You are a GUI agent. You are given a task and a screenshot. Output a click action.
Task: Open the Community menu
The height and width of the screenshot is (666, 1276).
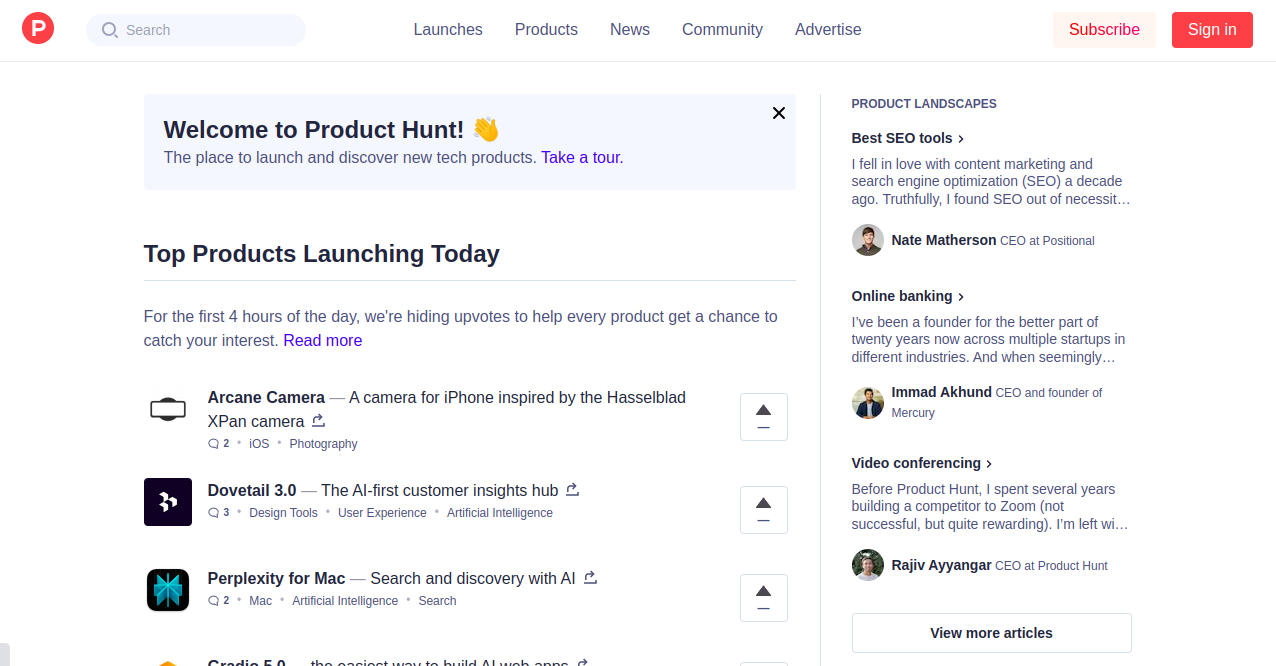722,30
